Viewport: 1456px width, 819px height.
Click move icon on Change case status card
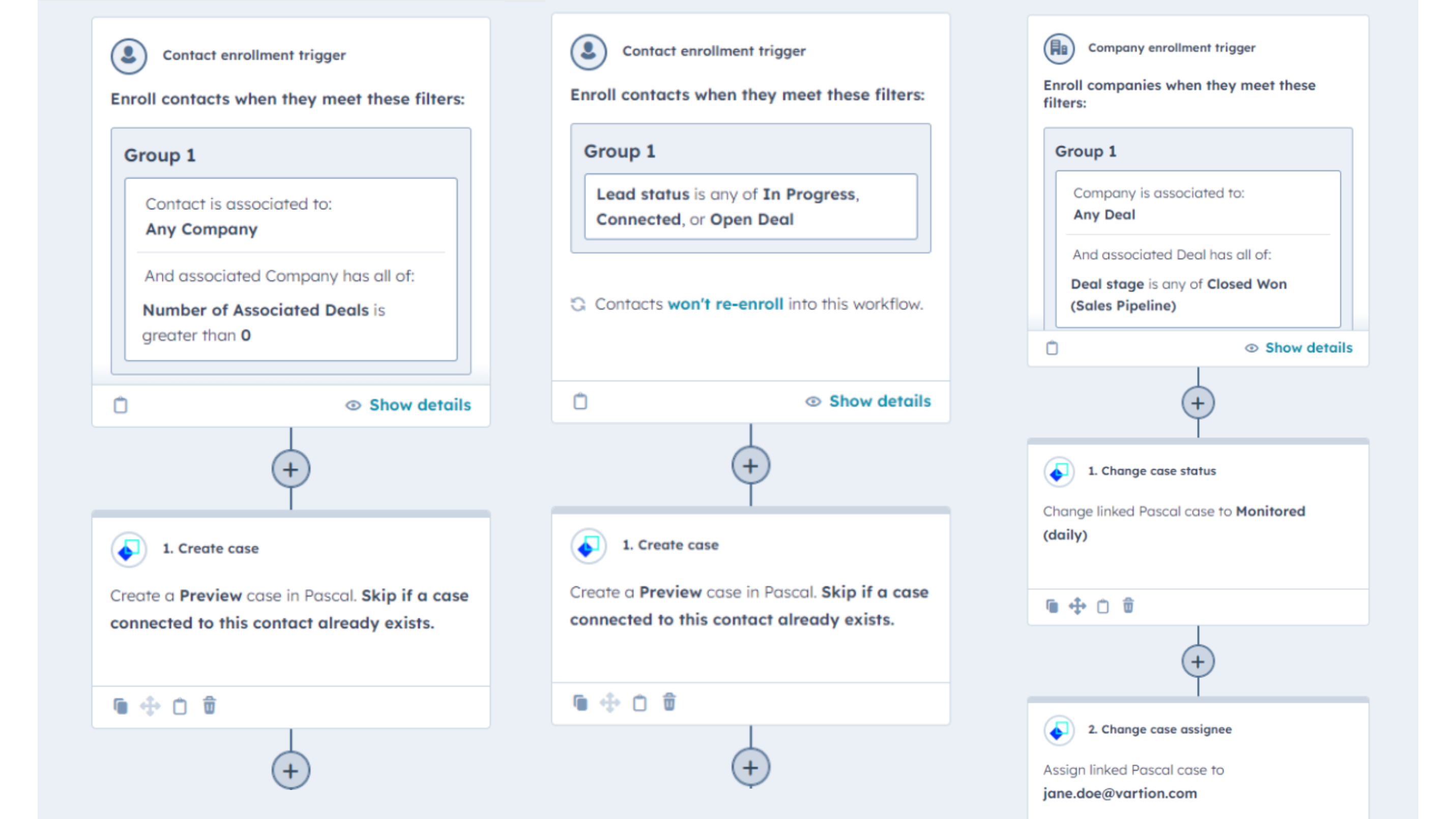click(1078, 606)
